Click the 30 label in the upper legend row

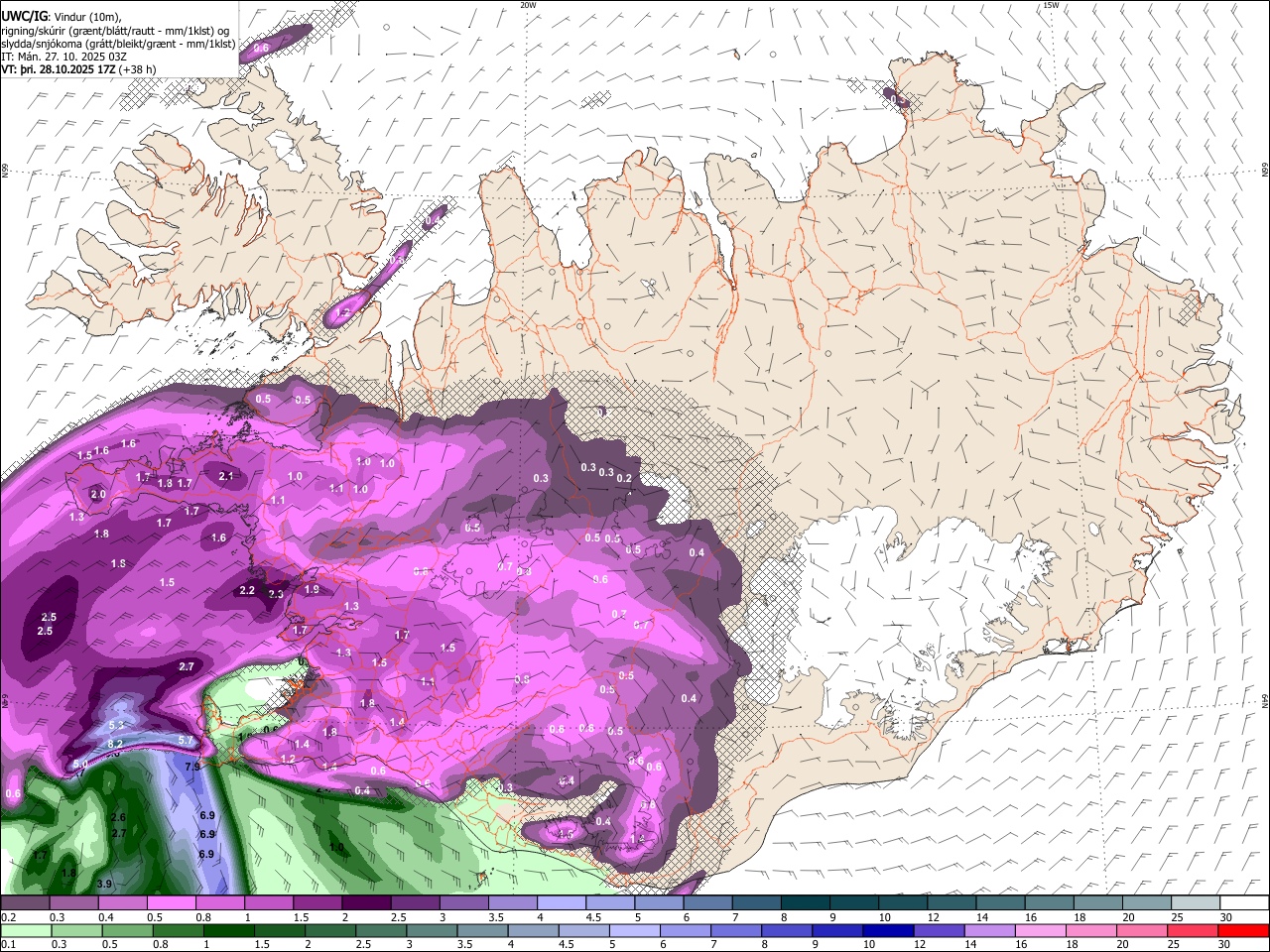(x=1225, y=917)
